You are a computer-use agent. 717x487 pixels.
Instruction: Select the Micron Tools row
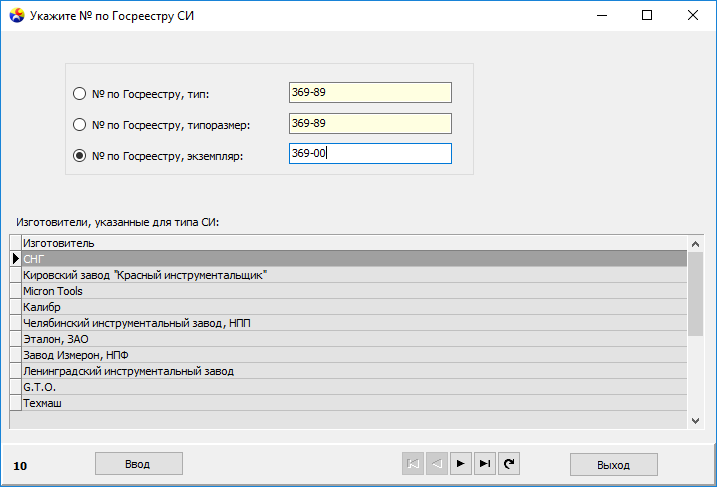(x=354, y=291)
